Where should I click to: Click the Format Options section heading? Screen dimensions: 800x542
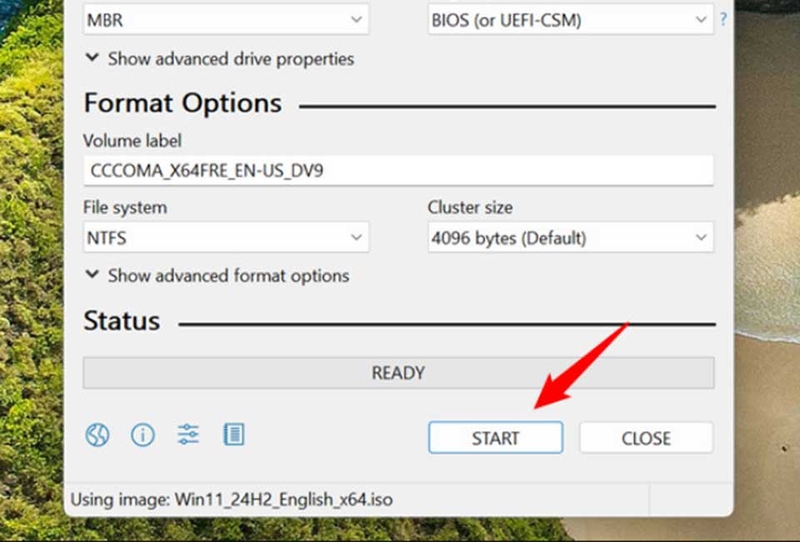tap(183, 103)
